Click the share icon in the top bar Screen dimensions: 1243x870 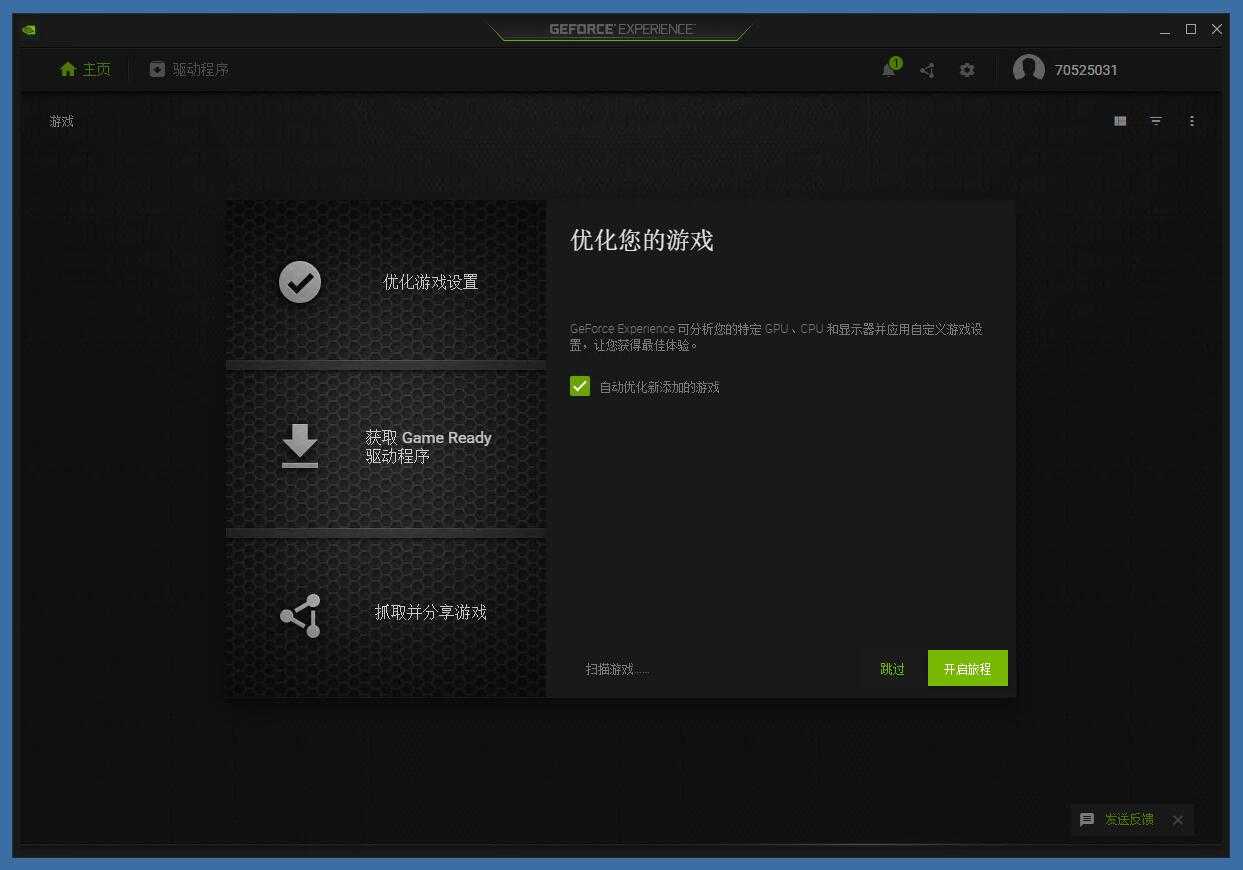click(927, 70)
